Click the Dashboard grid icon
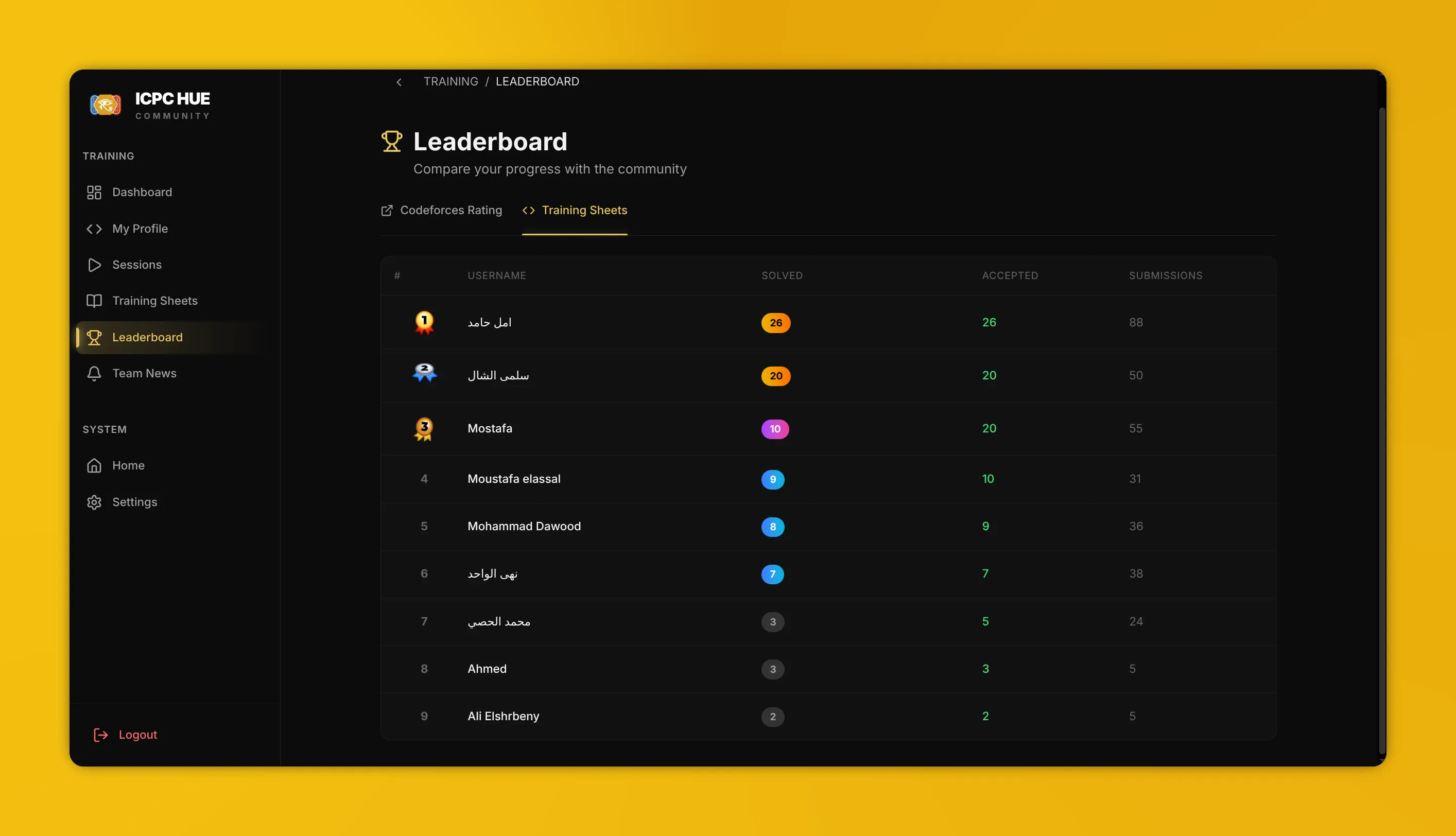Image resolution: width=1456 pixels, height=836 pixels. pyautogui.click(x=94, y=193)
